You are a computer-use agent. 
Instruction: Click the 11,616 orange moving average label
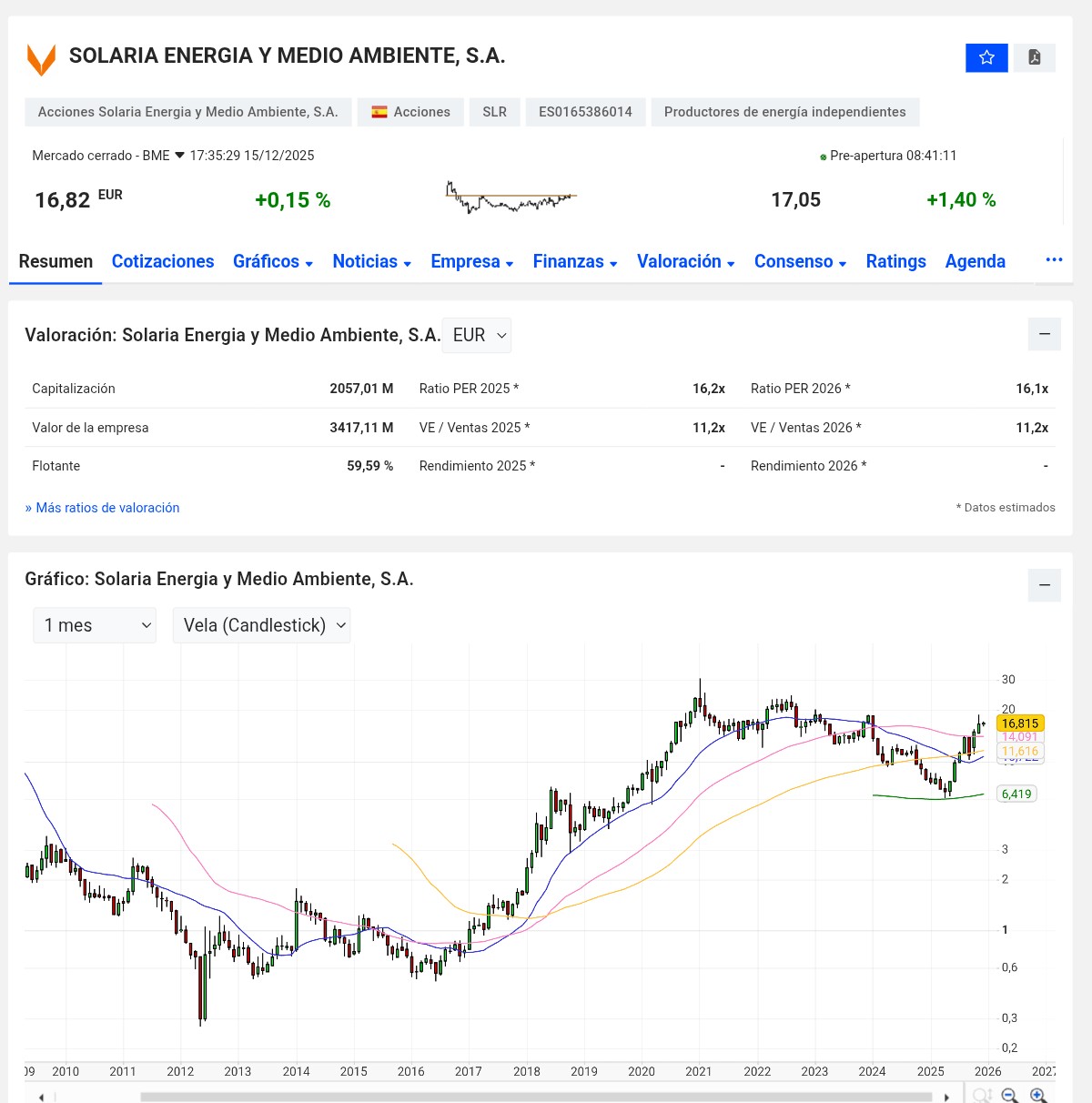pyautogui.click(x=1020, y=751)
